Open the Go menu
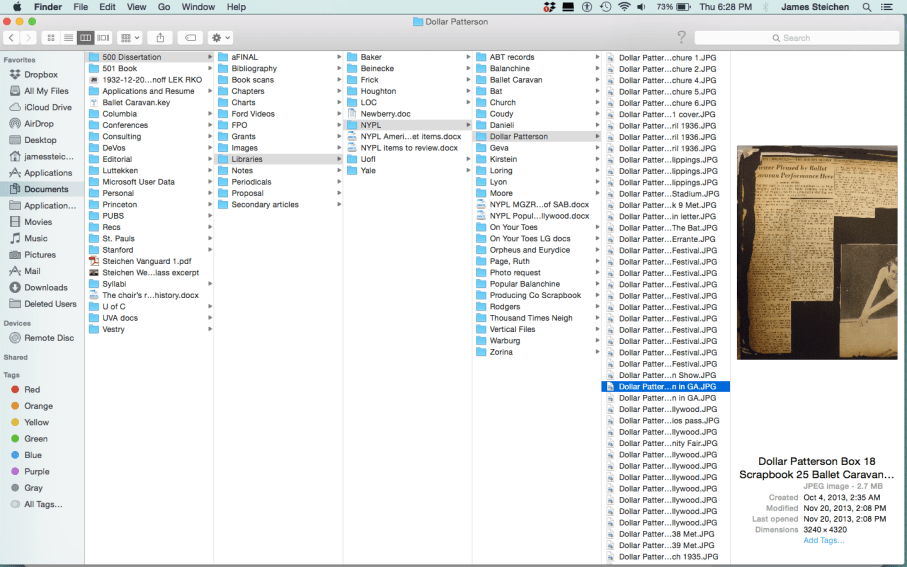The image size is (907, 567). pyautogui.click(x=164, y=7)
